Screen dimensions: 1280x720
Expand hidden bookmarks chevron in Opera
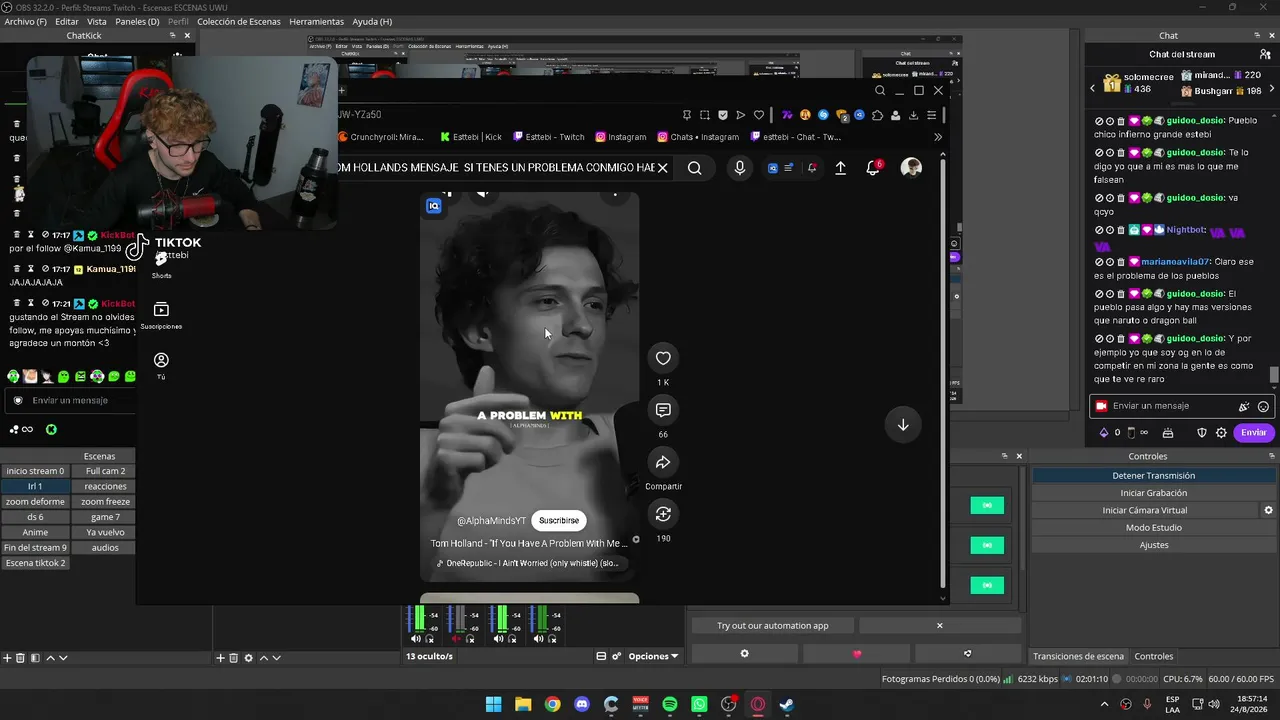(938, 137)
